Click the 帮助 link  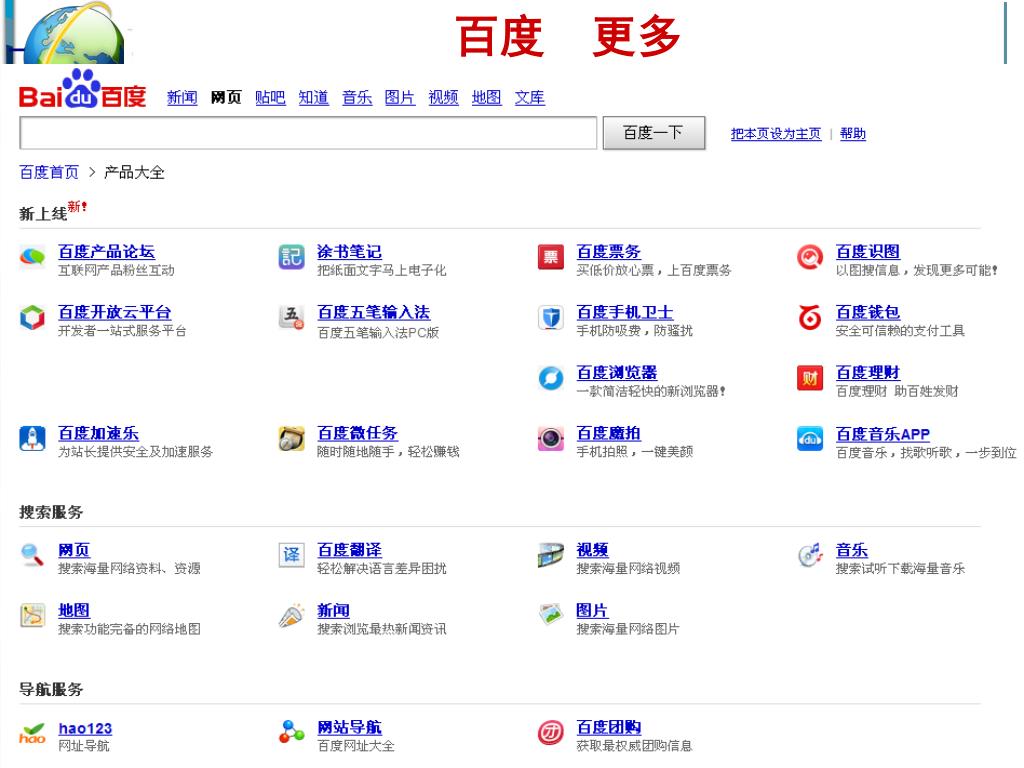point(853,134)
